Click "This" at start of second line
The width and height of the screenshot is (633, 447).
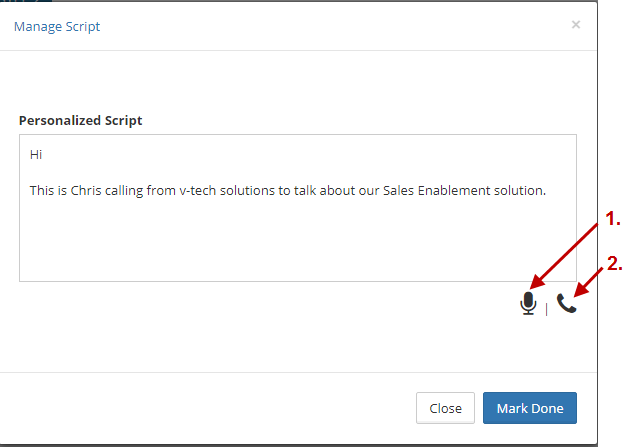(x=42, y=190)
